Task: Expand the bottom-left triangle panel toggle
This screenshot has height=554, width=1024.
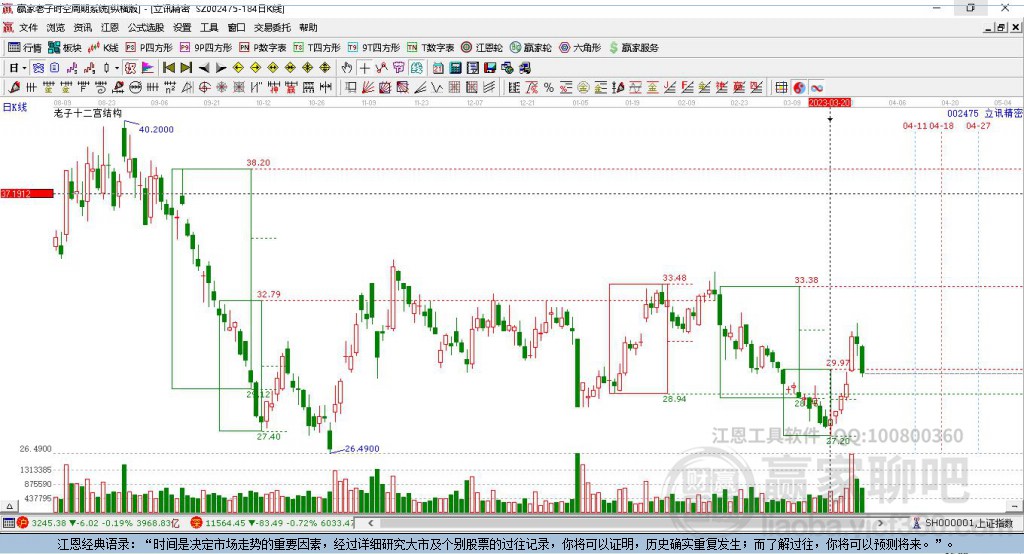Action: click(x=9, y=506)
